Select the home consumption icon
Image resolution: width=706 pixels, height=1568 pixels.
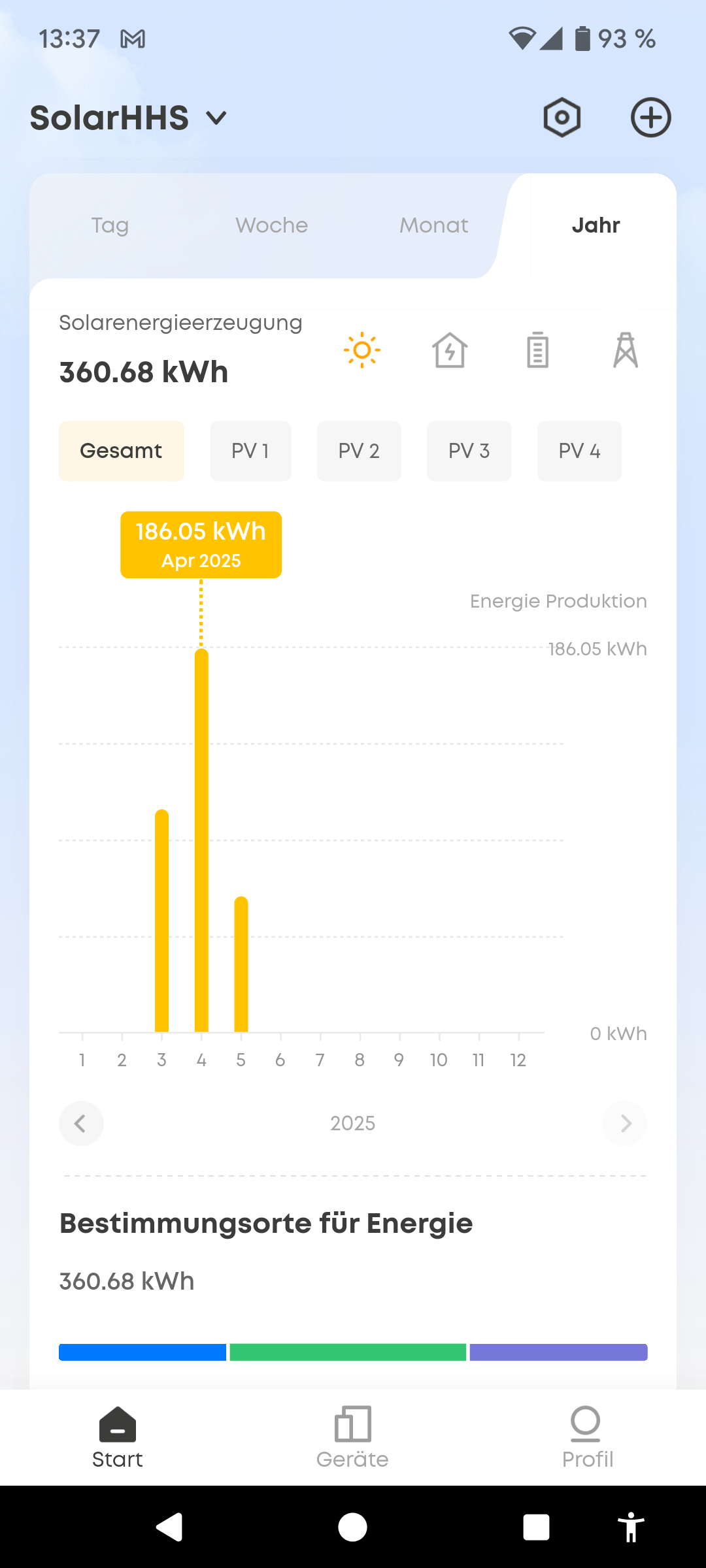(450, 350)
